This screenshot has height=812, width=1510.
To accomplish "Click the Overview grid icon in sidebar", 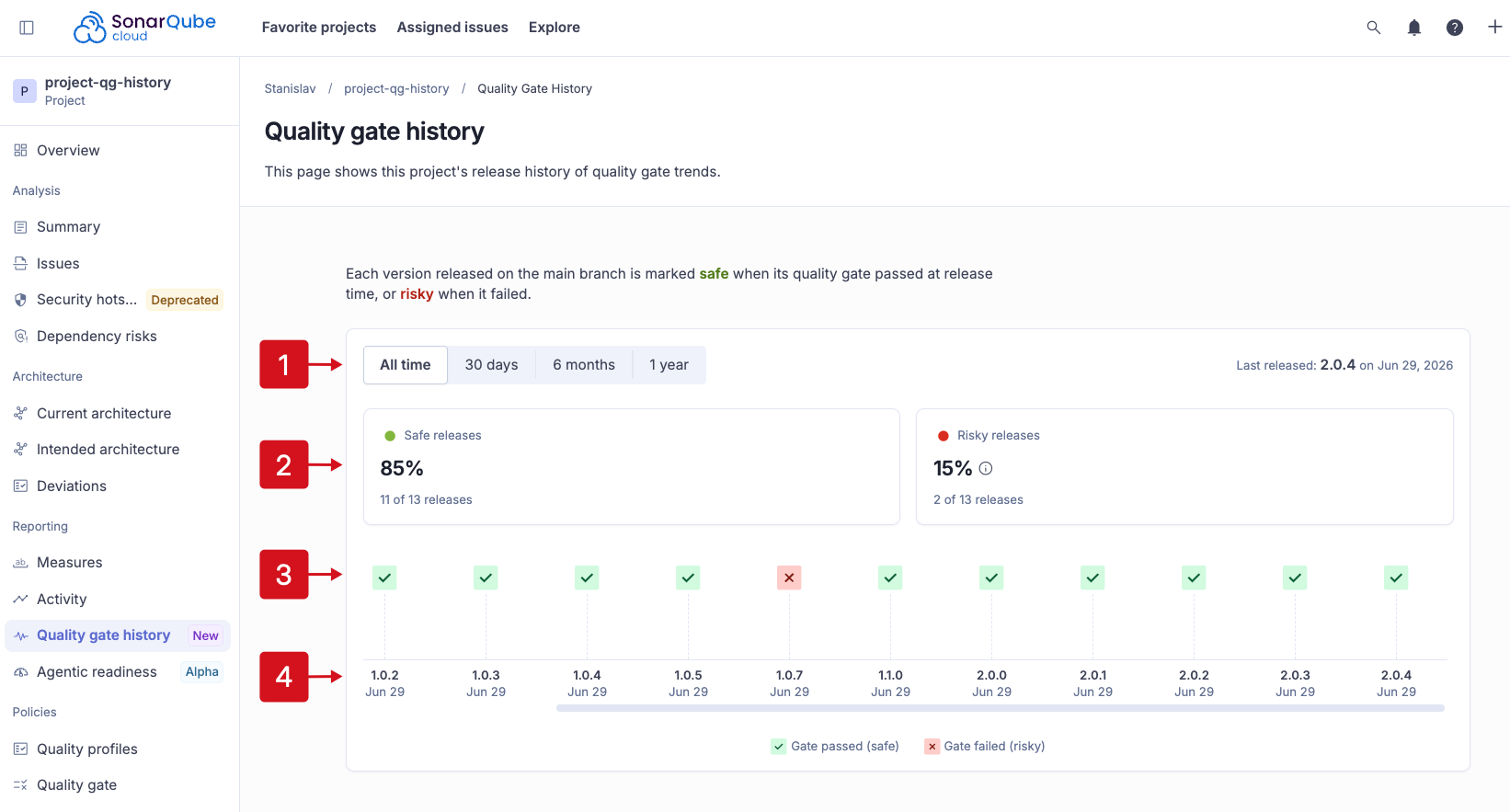I will pyautogui.click(x=20, y=150).
